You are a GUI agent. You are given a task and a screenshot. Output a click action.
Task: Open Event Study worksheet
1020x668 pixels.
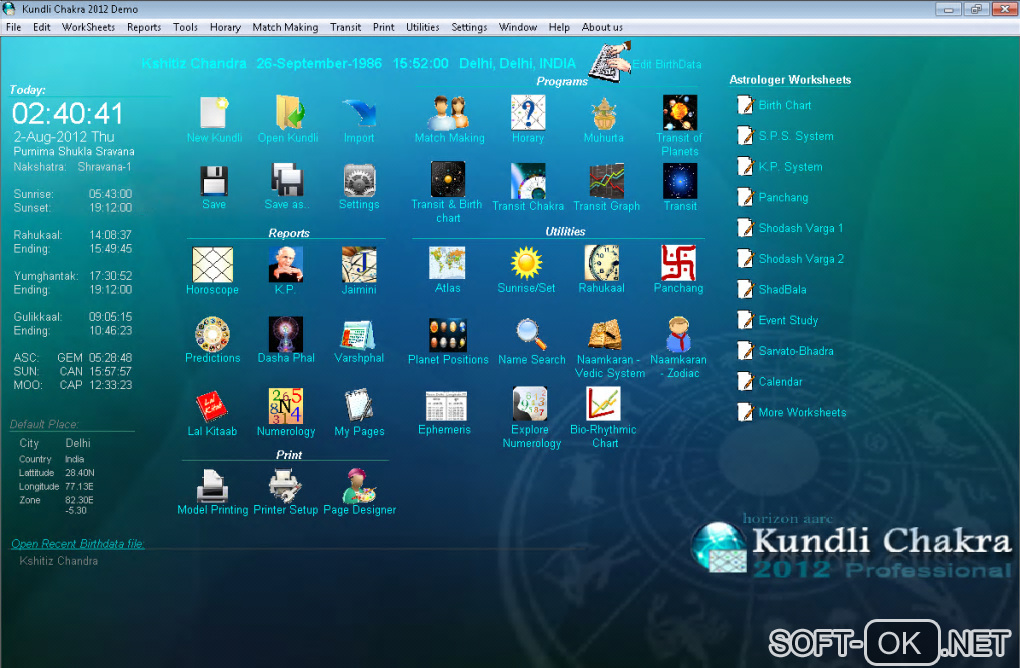click(788, 320)
